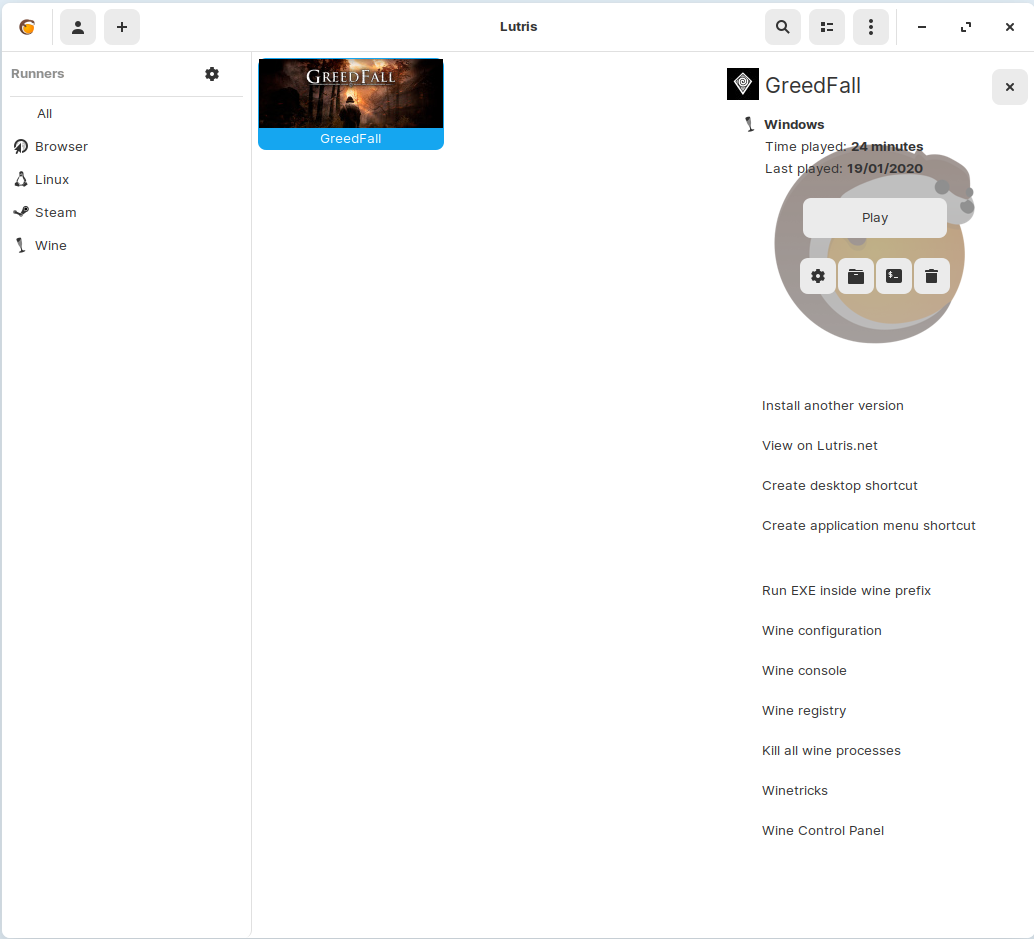Click the trash icon to remove GreedFall

[x=931, y=276]
